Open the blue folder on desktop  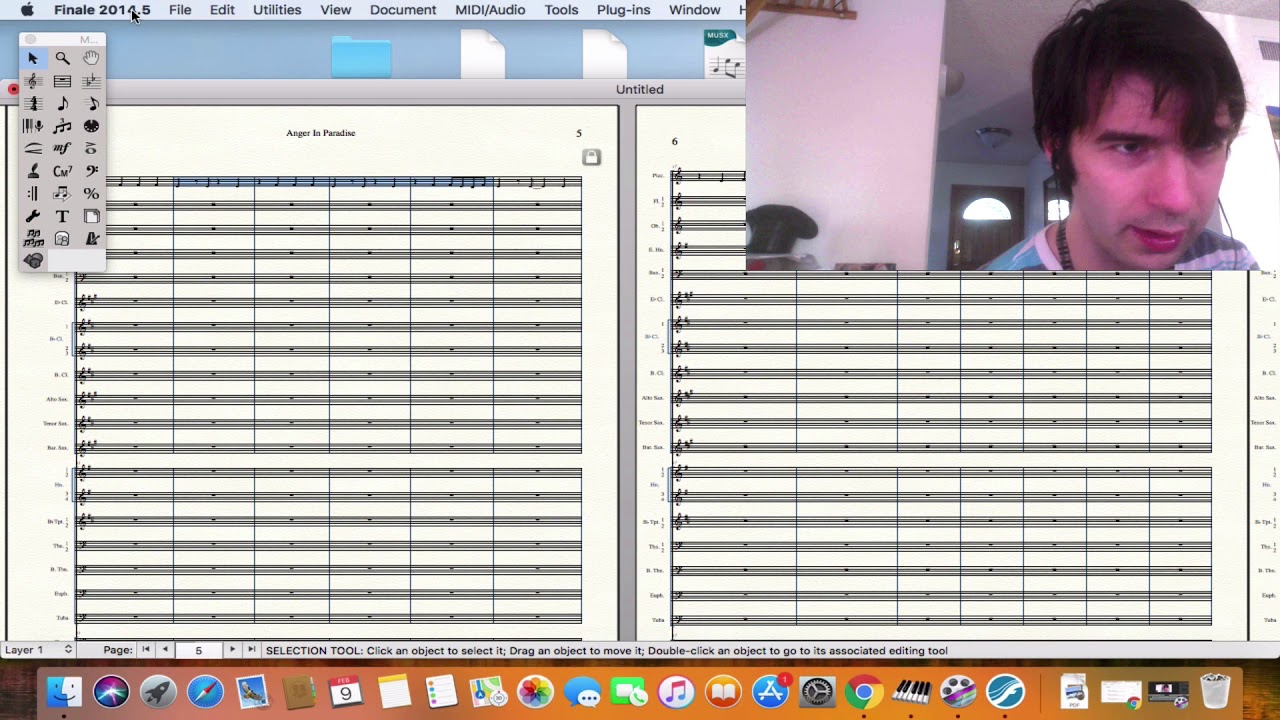tap(361, 57)
